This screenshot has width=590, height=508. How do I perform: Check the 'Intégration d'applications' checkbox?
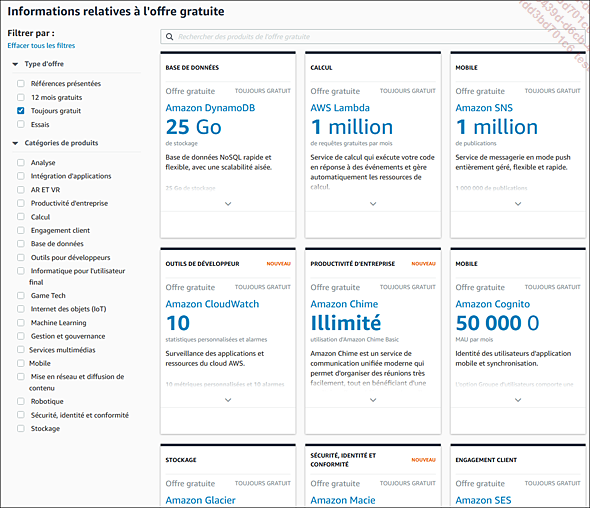21,176
